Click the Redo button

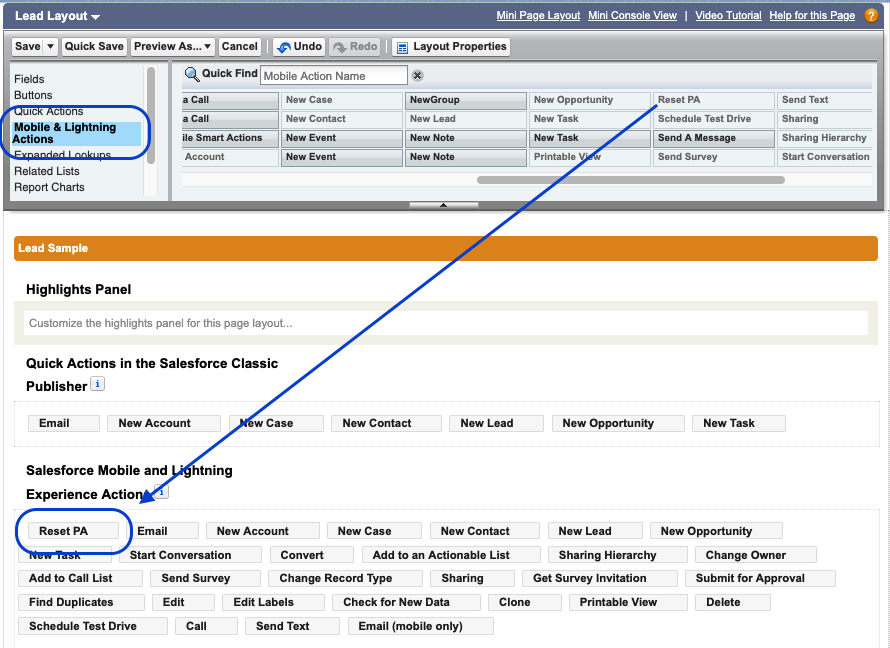point(355,47)
